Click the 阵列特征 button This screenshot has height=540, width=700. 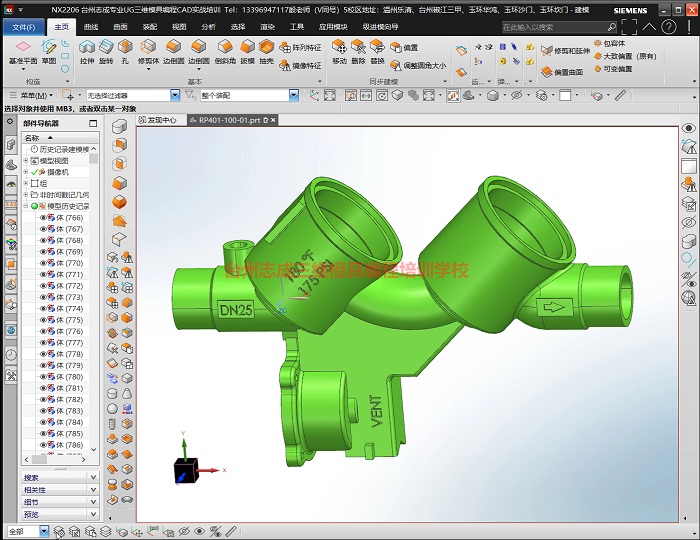300,47
